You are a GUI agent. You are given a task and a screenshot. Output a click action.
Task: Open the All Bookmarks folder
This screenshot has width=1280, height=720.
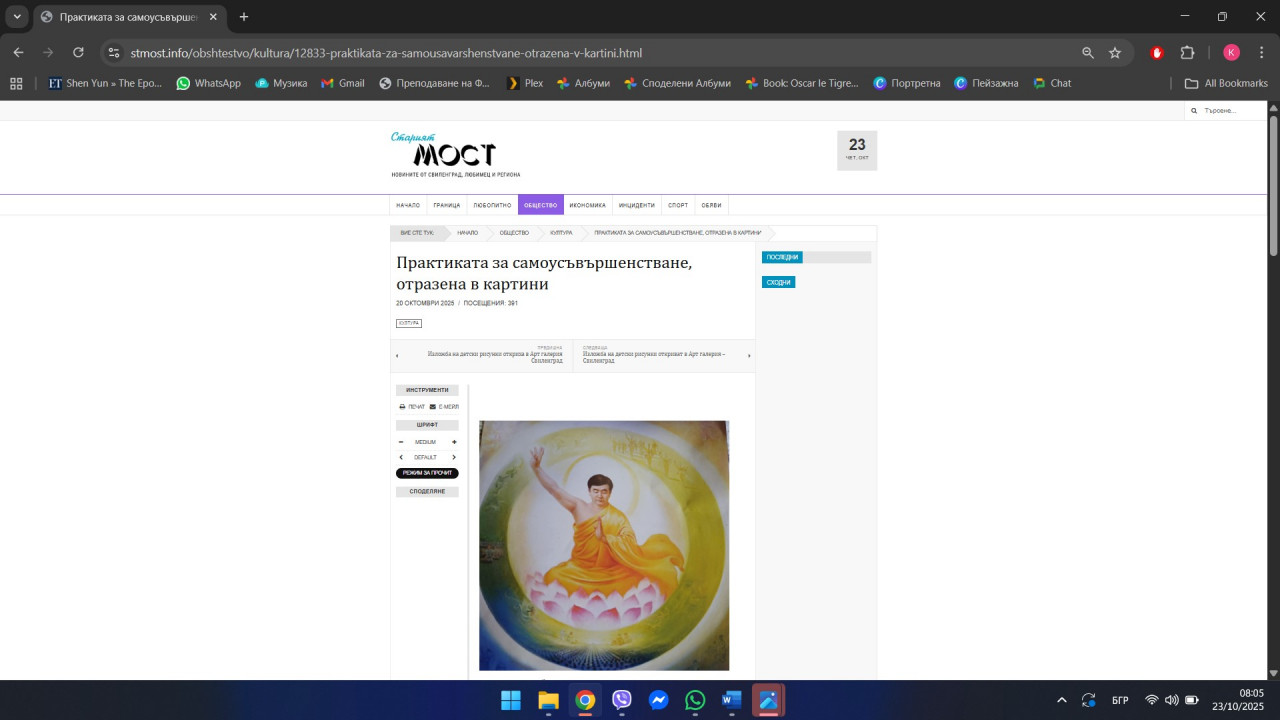click(x=1226, y=83)
